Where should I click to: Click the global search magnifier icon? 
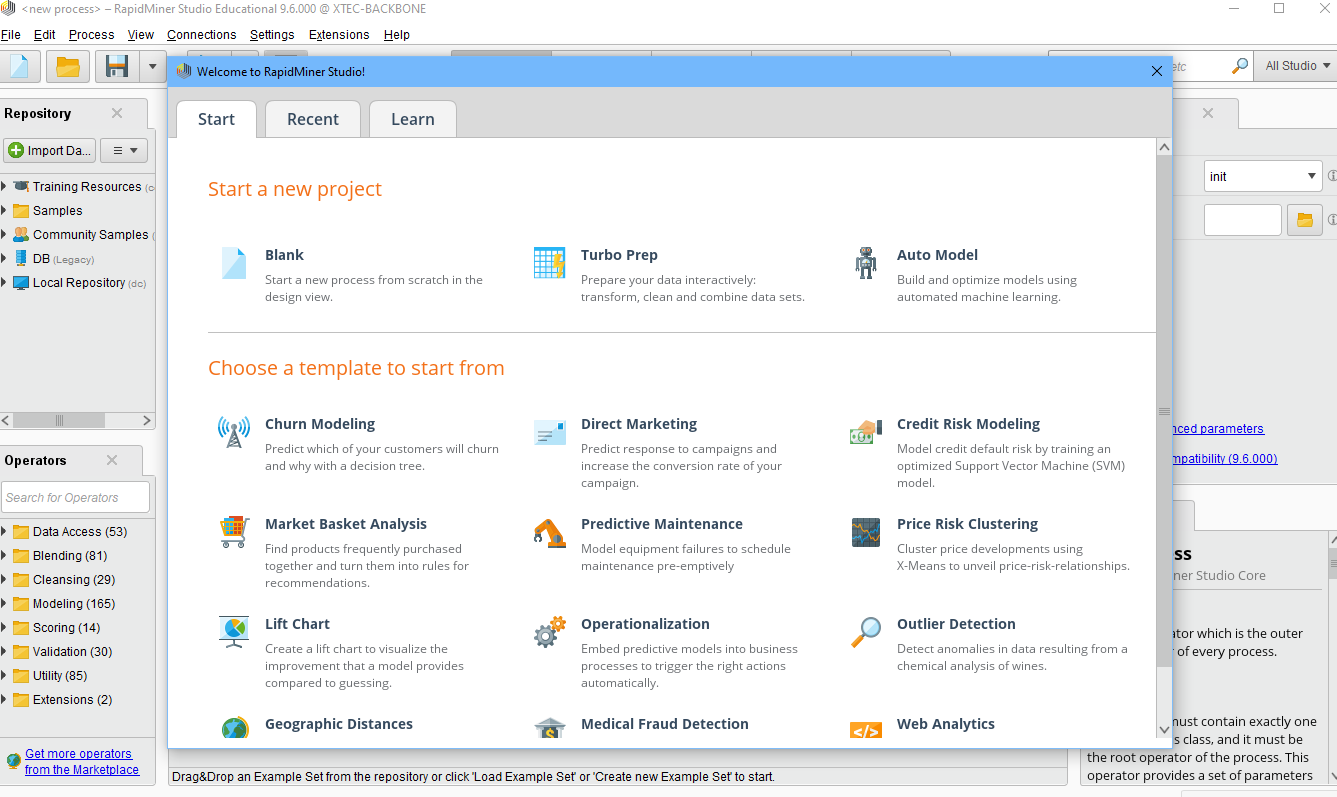(x=1240, y=66)
